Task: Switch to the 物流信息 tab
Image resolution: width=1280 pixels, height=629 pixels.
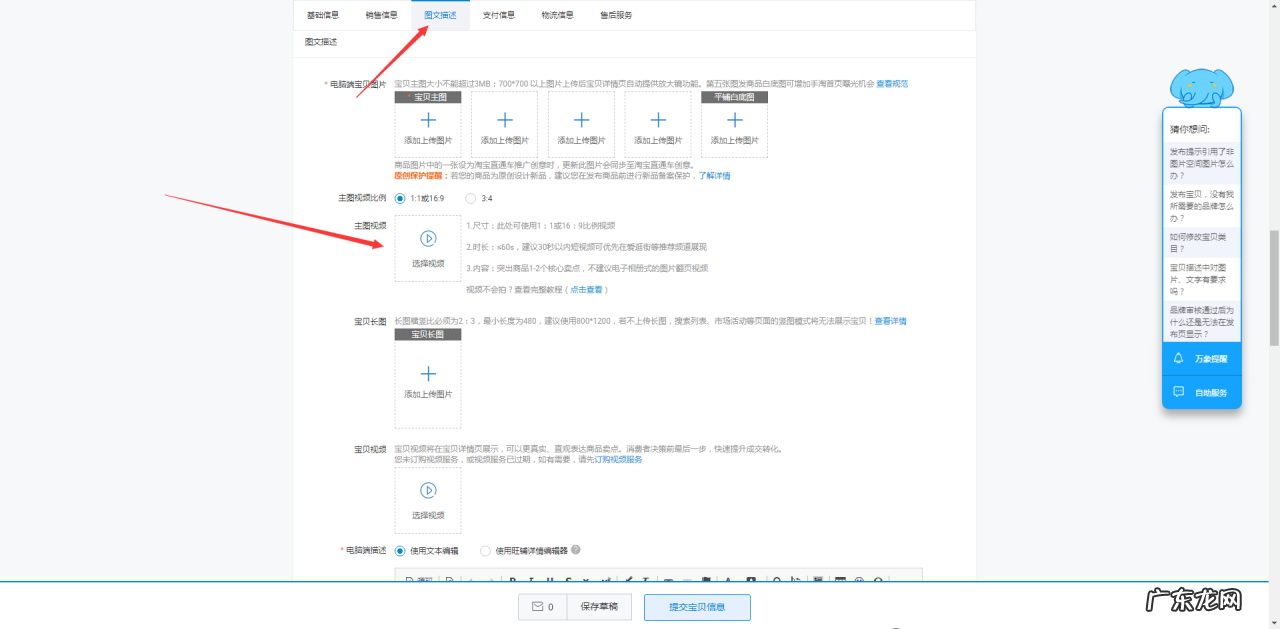Action: 556,15
